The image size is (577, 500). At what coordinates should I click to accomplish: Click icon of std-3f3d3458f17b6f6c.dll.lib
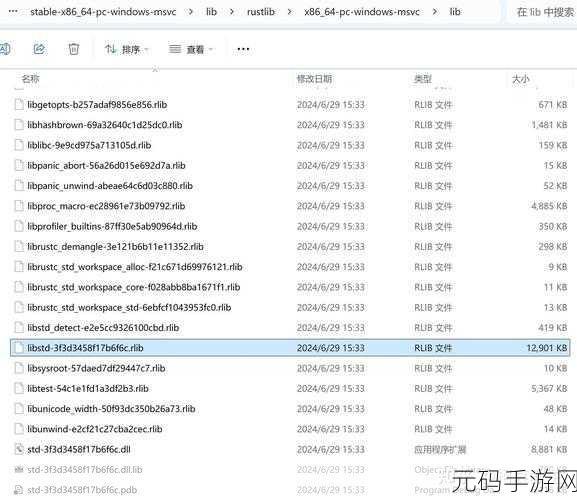pos(19,469)
